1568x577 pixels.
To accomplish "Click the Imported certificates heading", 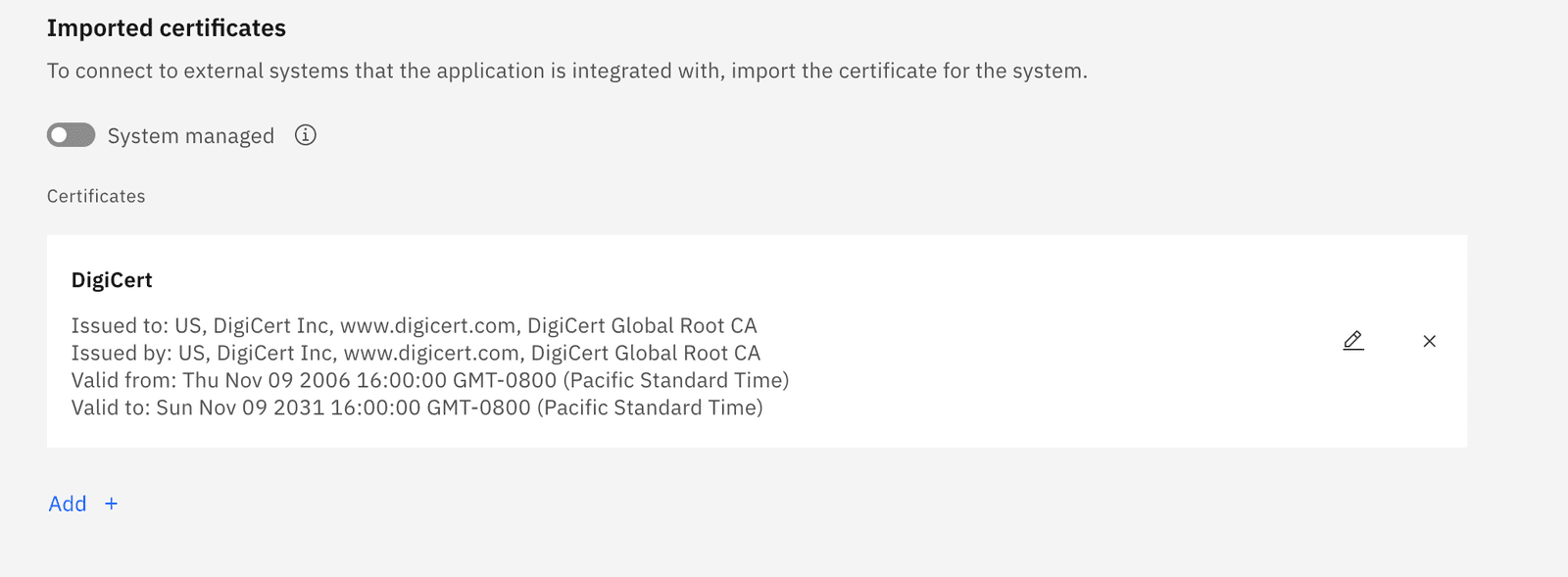I will coord(166,27).
